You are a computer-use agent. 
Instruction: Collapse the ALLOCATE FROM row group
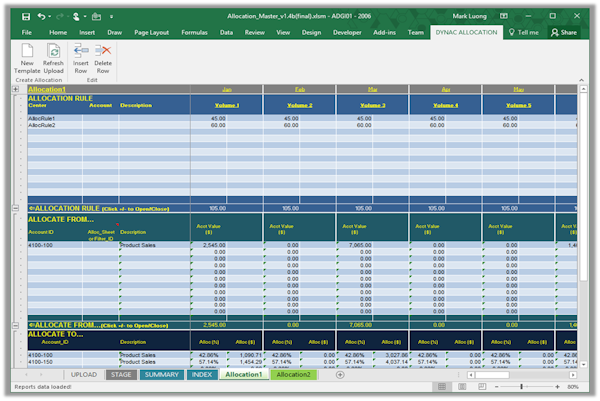pos(16,325)
